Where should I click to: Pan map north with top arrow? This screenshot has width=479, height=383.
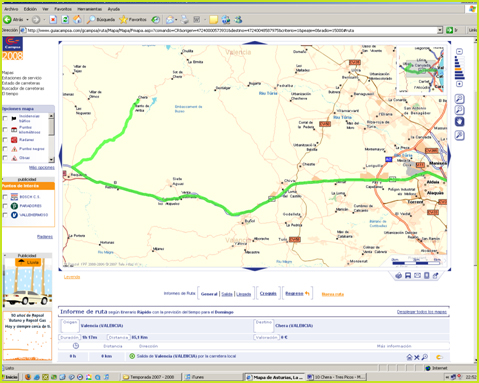pos(255,43)
